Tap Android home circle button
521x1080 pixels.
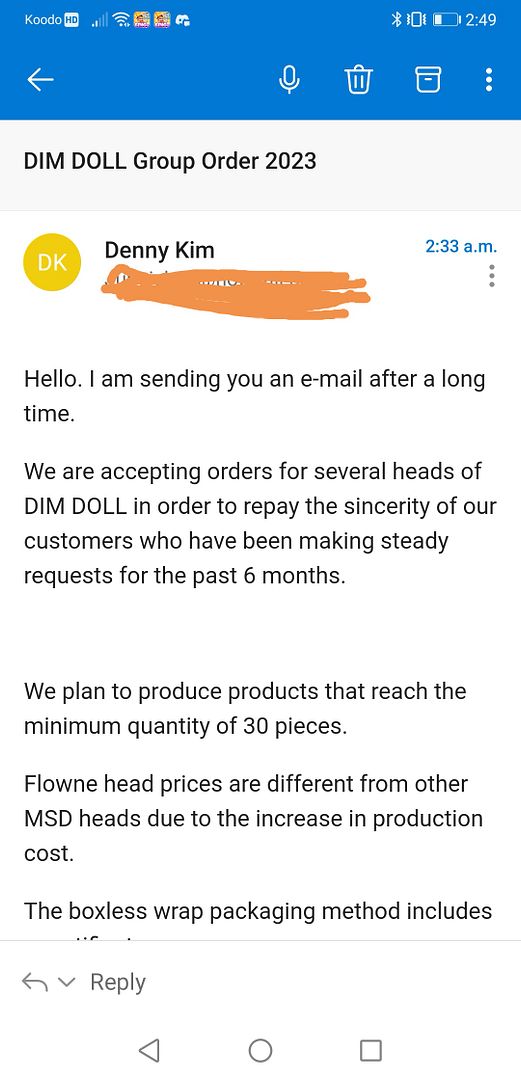pyautogui.click(x=260, y=1050)
